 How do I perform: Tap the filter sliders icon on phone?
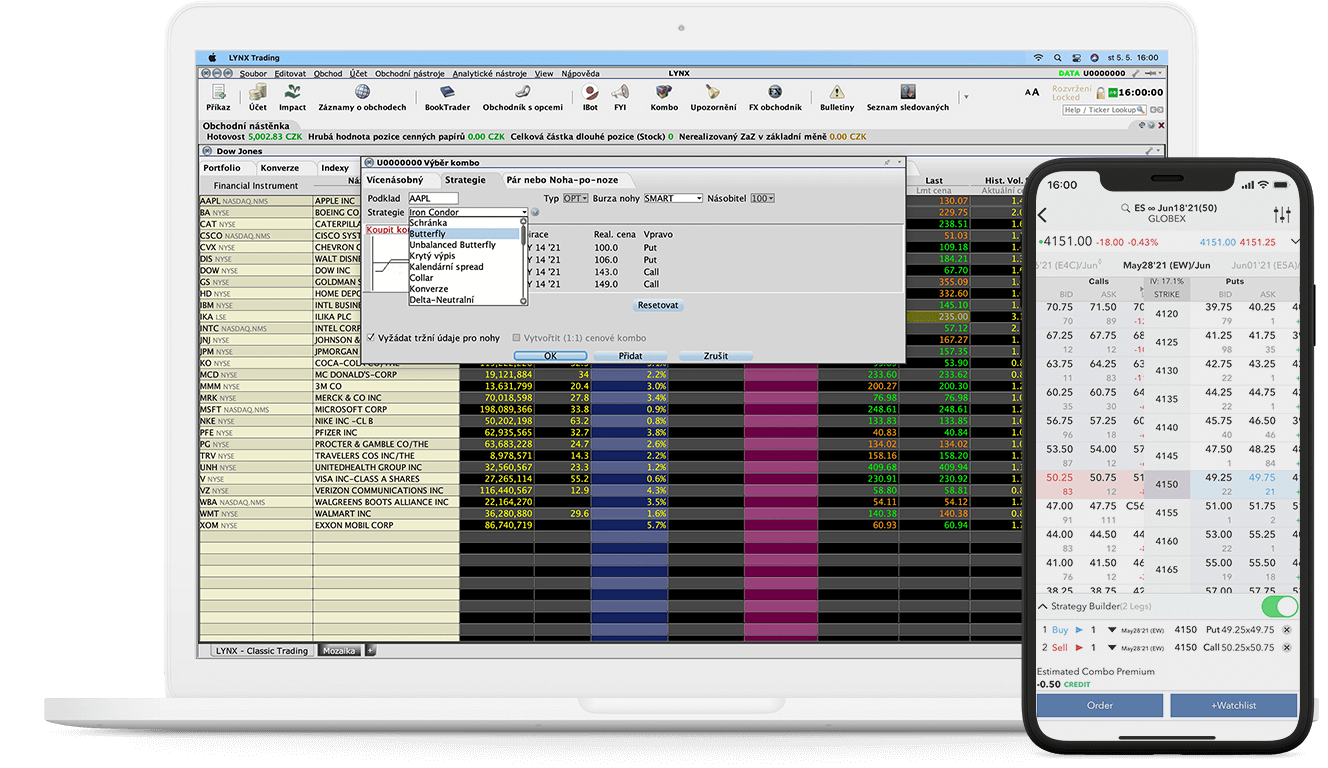(1282, 215)
